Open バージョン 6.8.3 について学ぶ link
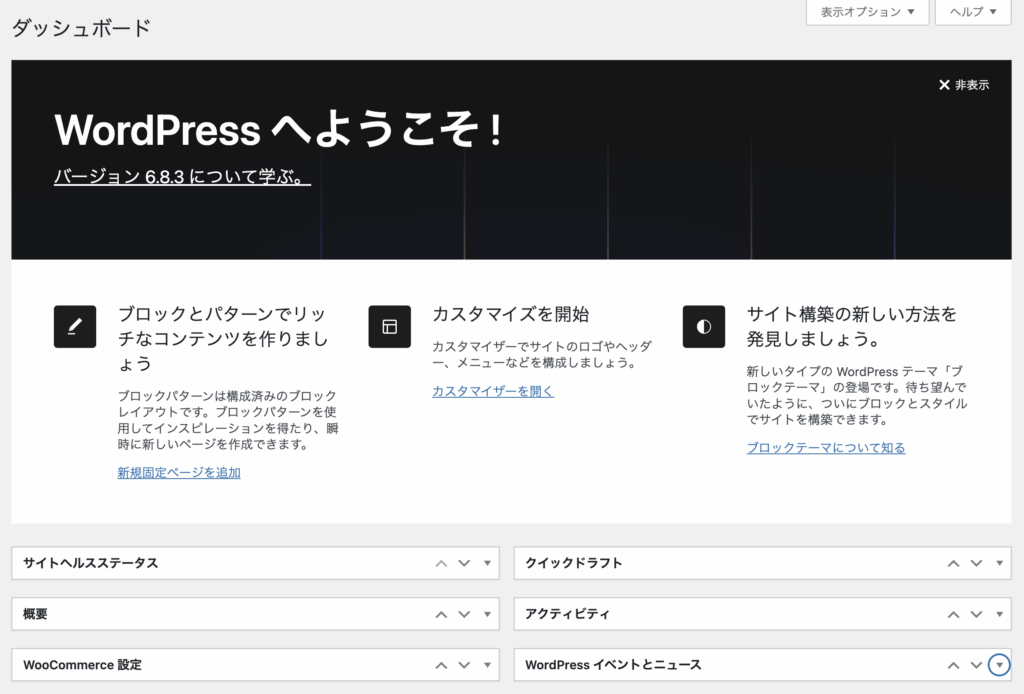 click(182, 177)
